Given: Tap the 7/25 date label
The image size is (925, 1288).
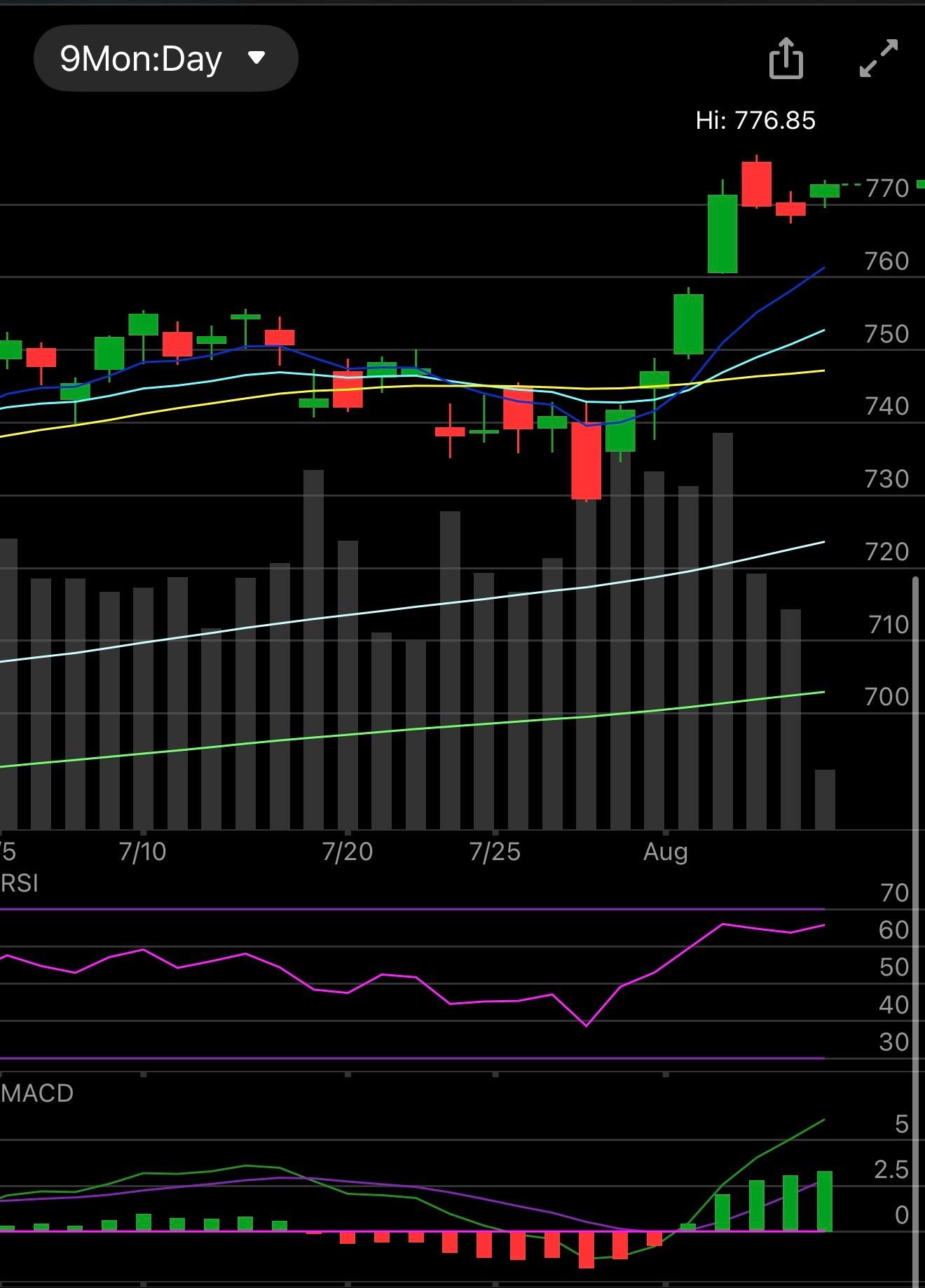Looking at the screenshot, I should (495, 852).
